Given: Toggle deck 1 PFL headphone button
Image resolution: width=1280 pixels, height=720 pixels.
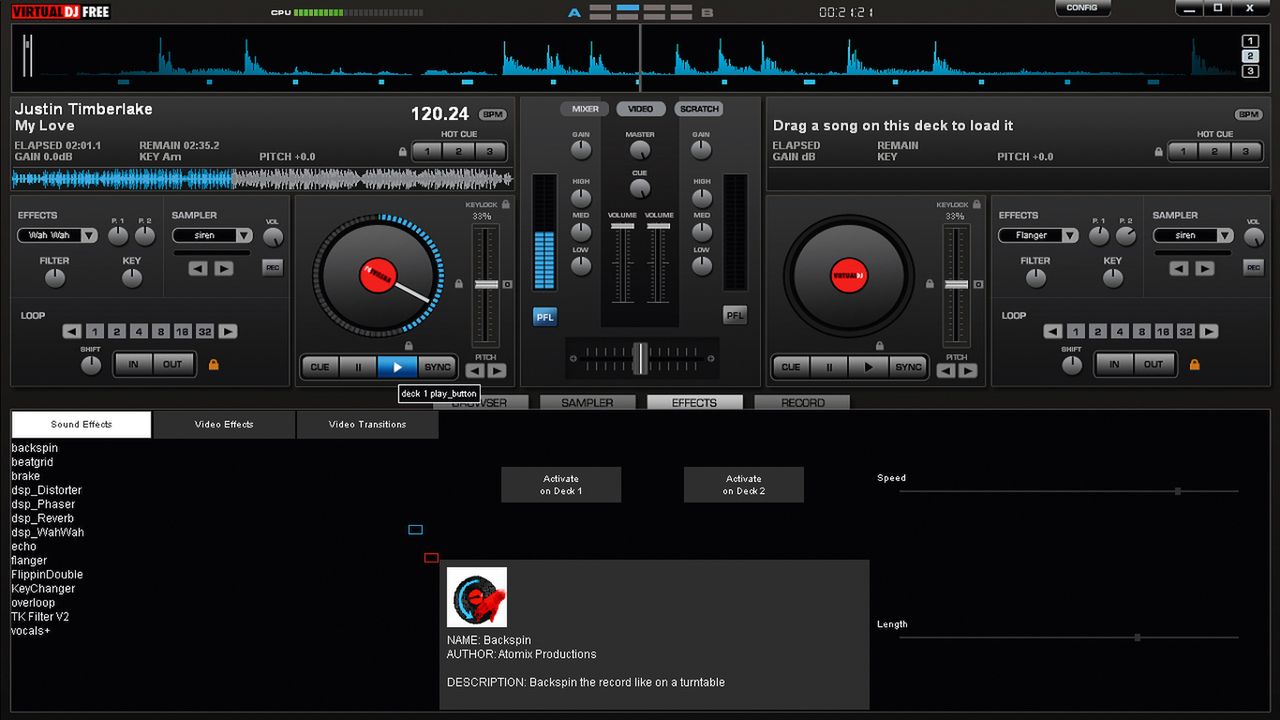Looking at the screenshot, I should pos(545,316).
